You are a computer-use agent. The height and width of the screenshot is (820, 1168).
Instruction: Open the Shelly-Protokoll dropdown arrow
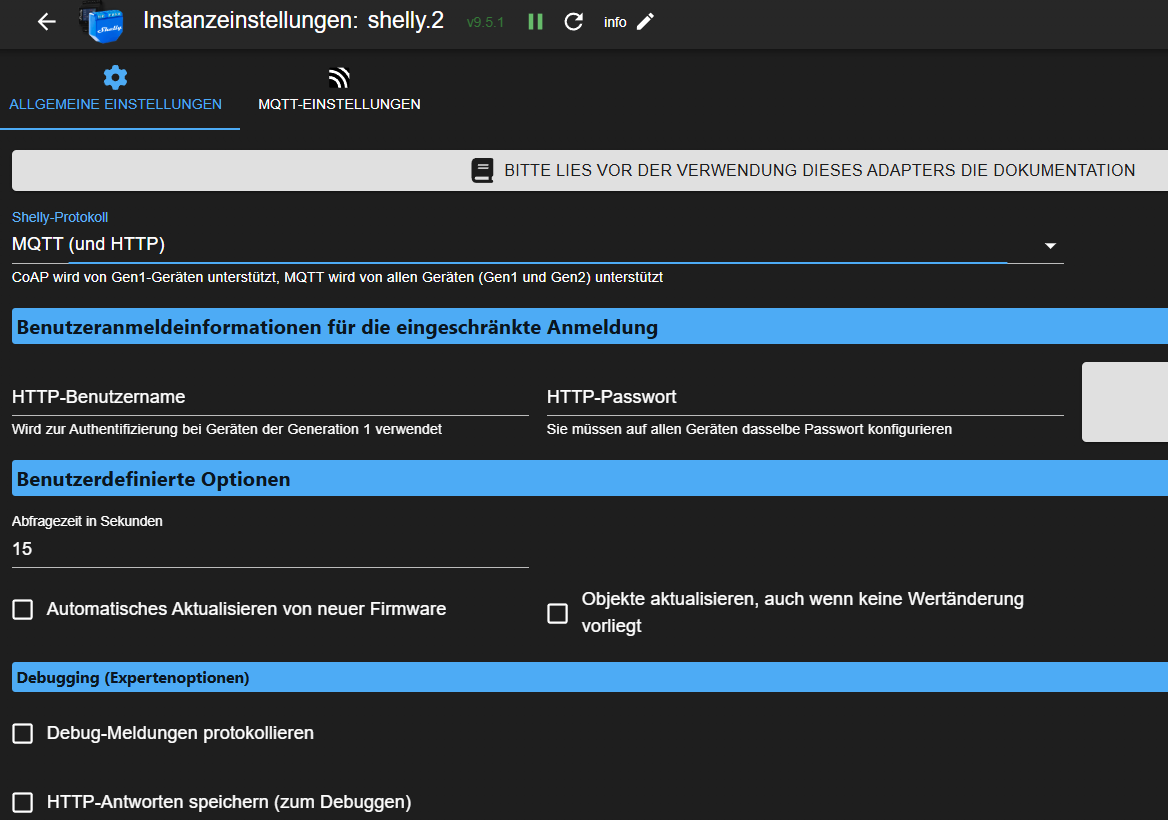[1050, 245]
